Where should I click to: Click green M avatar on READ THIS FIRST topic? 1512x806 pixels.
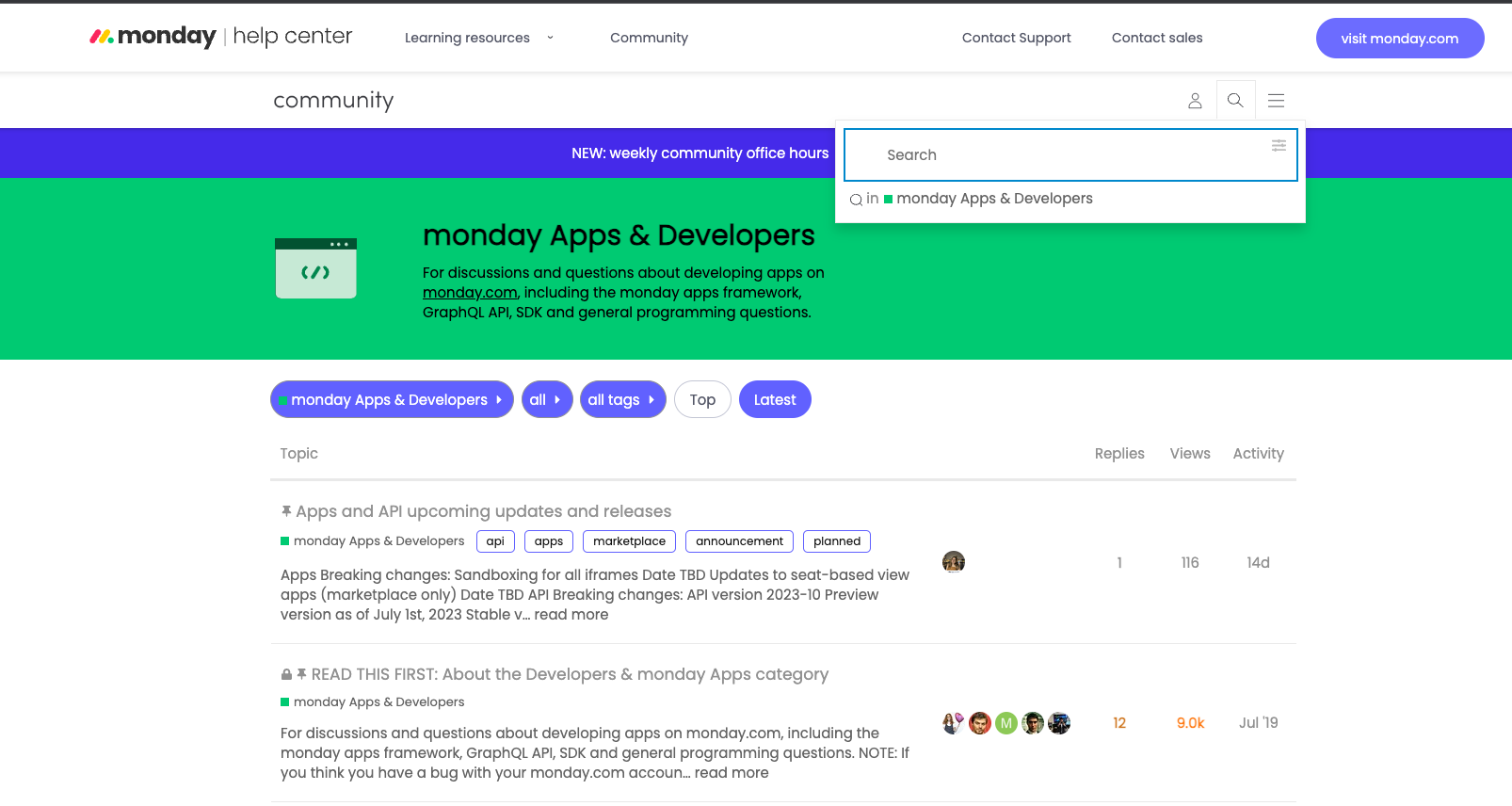1006,723
